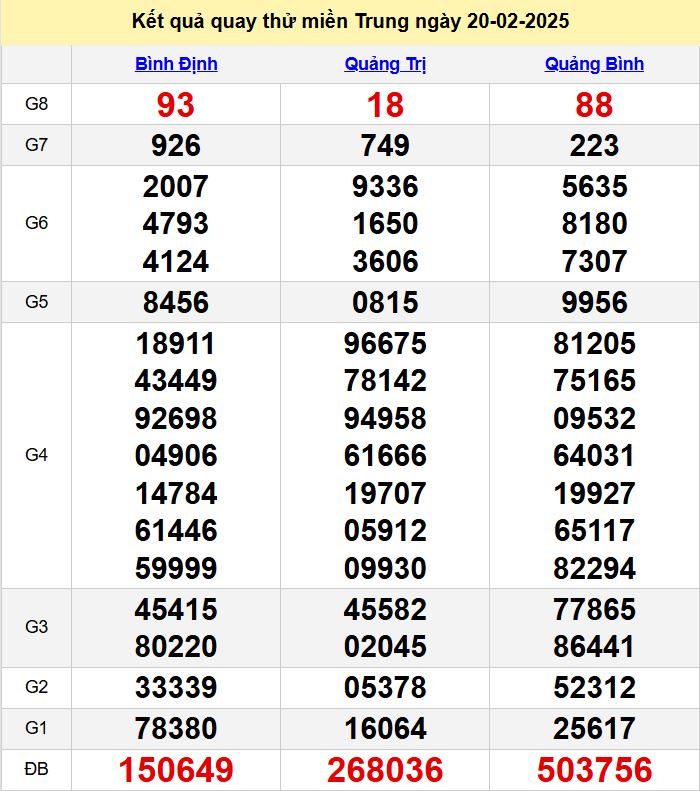Screen dimensions: 700x791
Task: Click G1 number 78380
Action: click(176, 729)
